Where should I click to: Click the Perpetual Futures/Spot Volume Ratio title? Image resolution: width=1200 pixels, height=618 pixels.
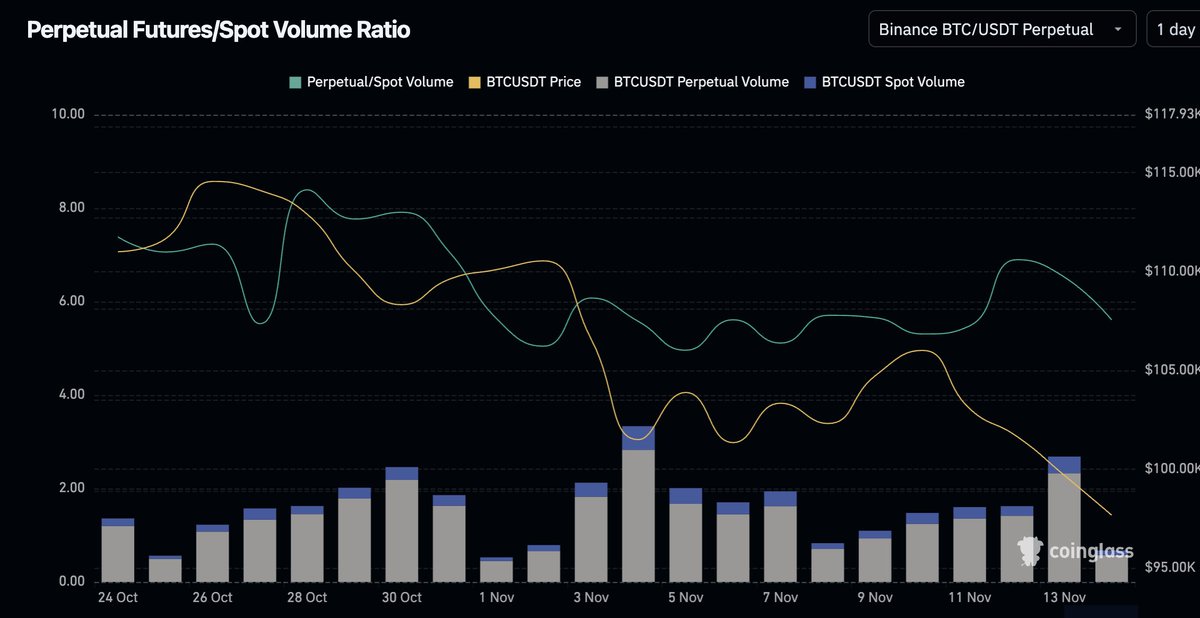218,30
